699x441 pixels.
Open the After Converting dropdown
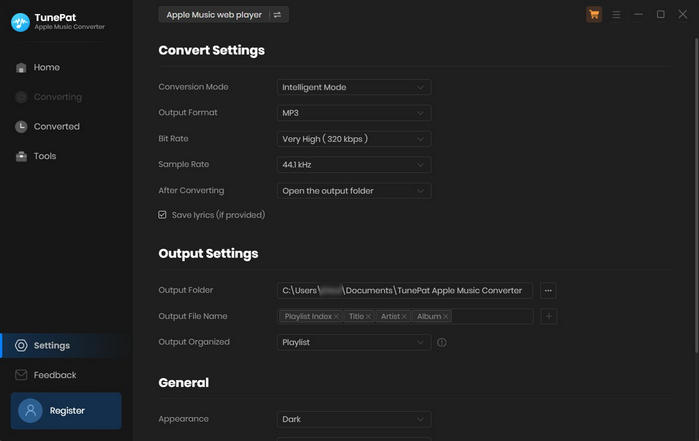point(354,191)
